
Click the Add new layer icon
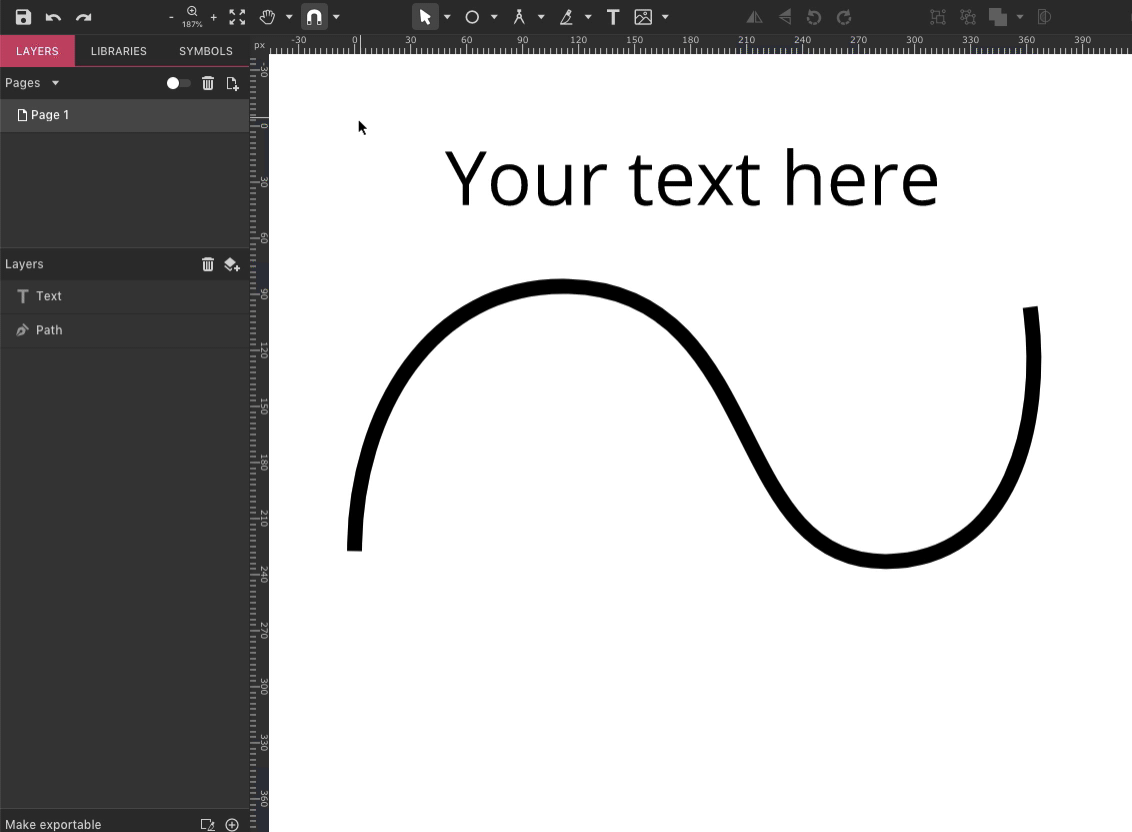coord(232,264)
